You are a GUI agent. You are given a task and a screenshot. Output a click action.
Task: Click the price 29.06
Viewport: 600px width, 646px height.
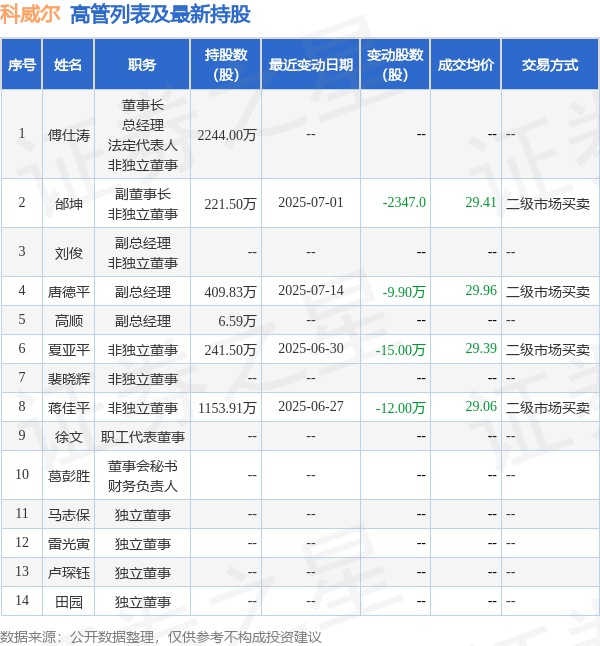481,407
